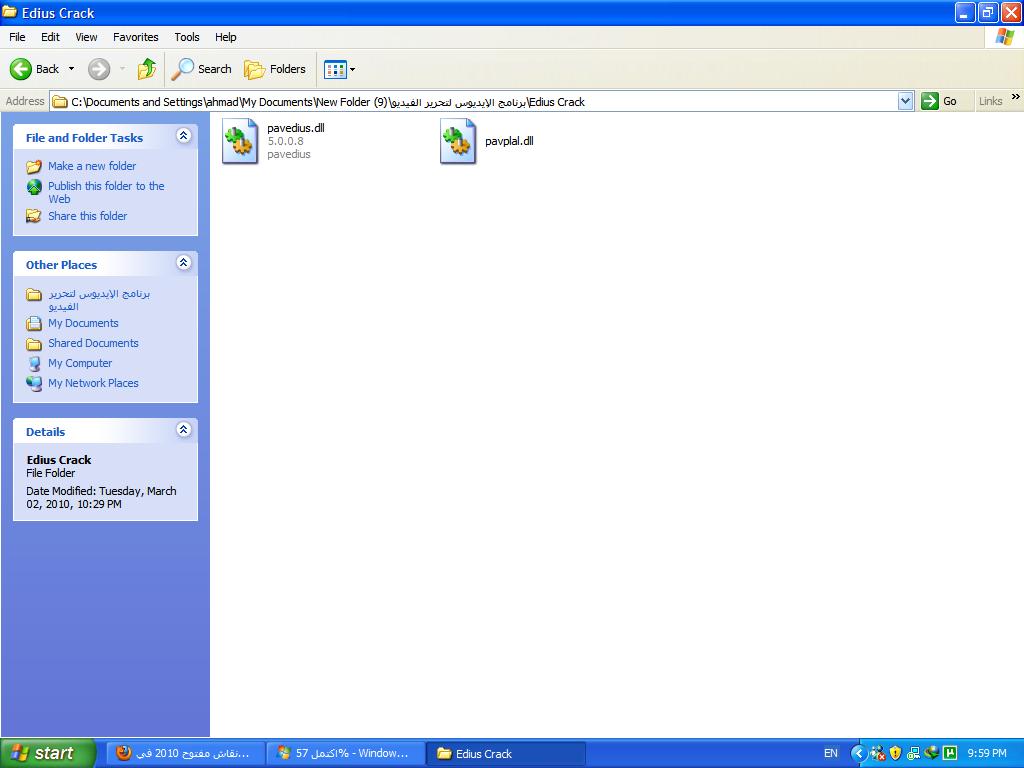Click the pavplal.dll file name

click(x=509, y=141)
